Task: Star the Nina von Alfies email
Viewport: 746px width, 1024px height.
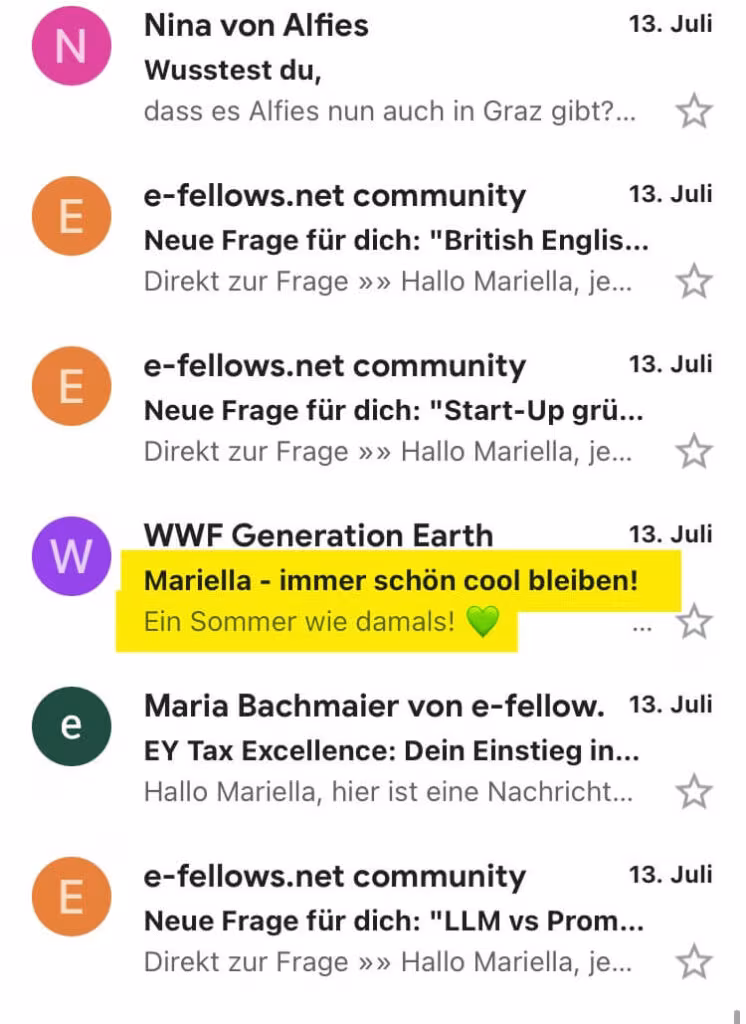Action: [693, 111]
